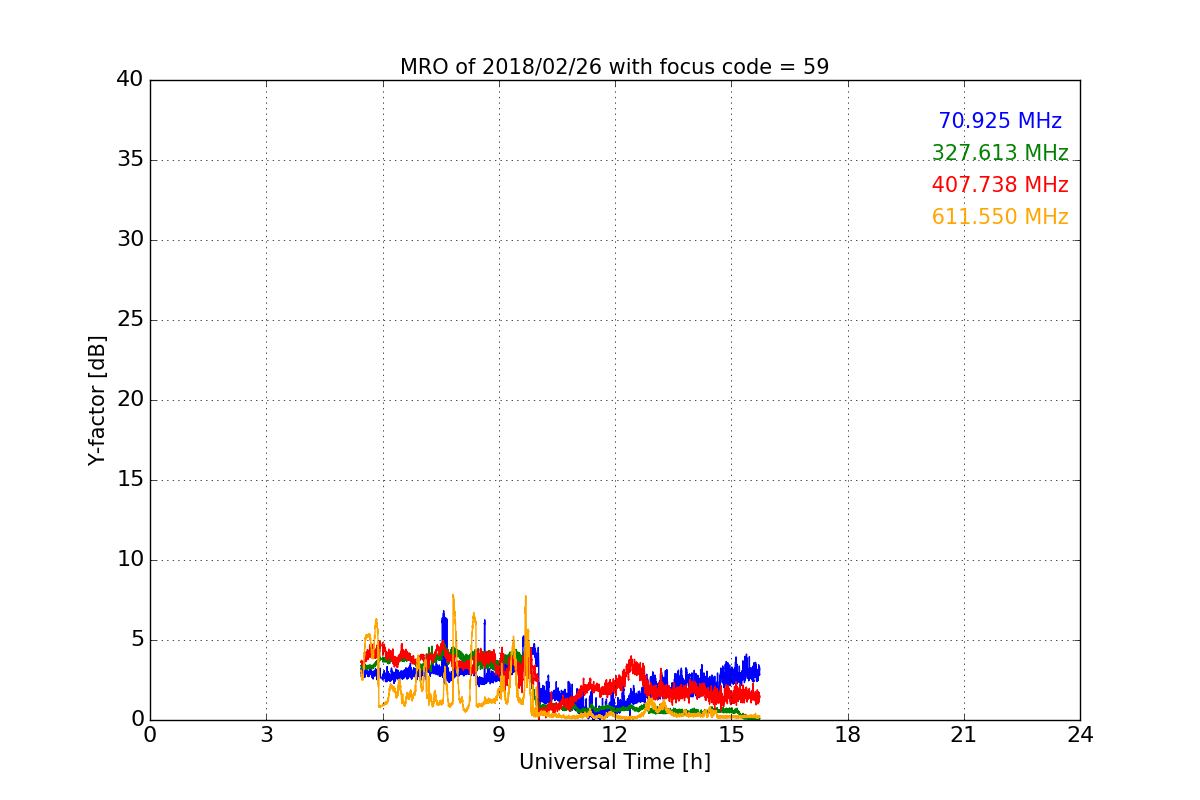The height and width of the screenshot is (800, 1200).
Task: Click the y-axis tick label 25
Action: coord(129,320)
